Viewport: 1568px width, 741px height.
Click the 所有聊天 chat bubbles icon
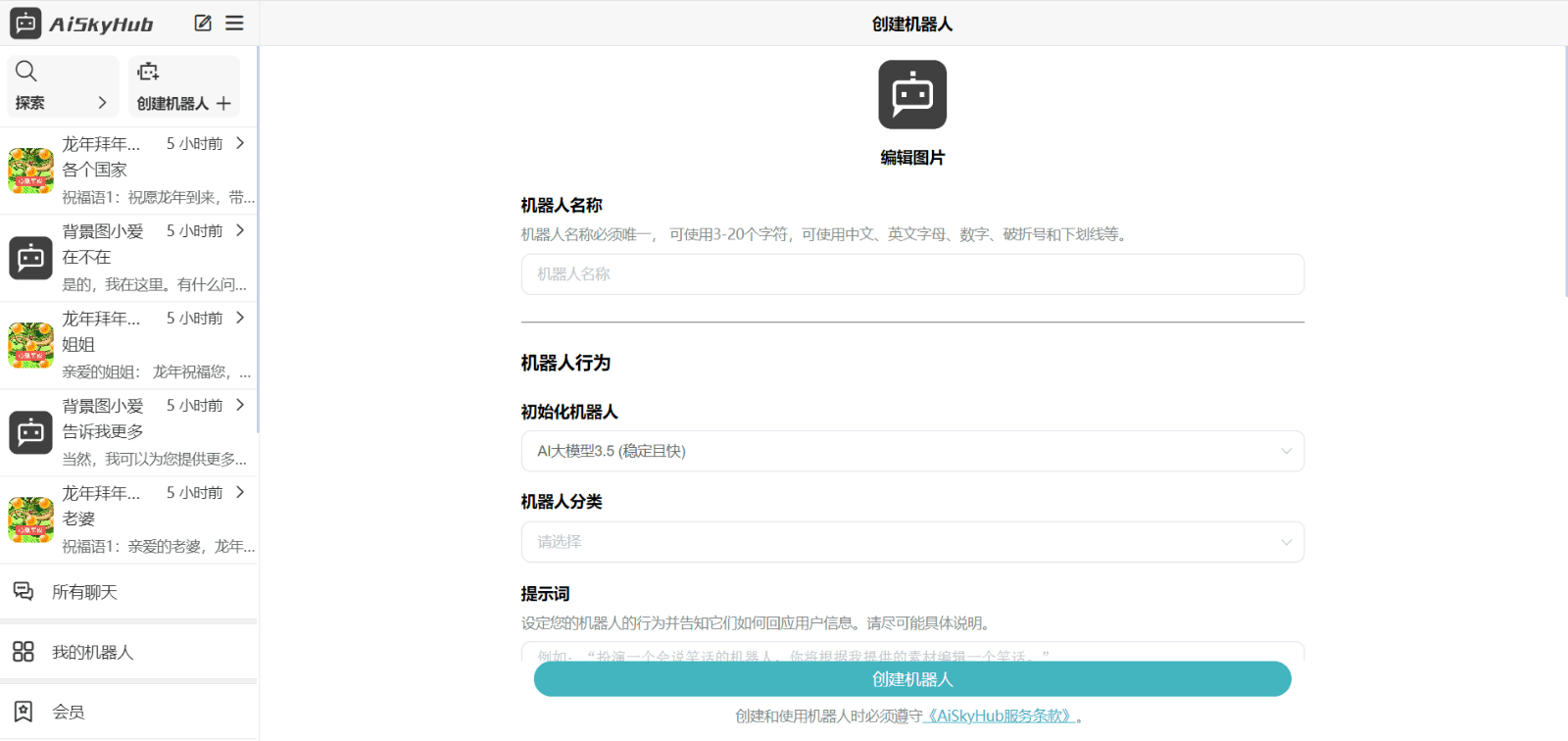[x=24, y=591]
